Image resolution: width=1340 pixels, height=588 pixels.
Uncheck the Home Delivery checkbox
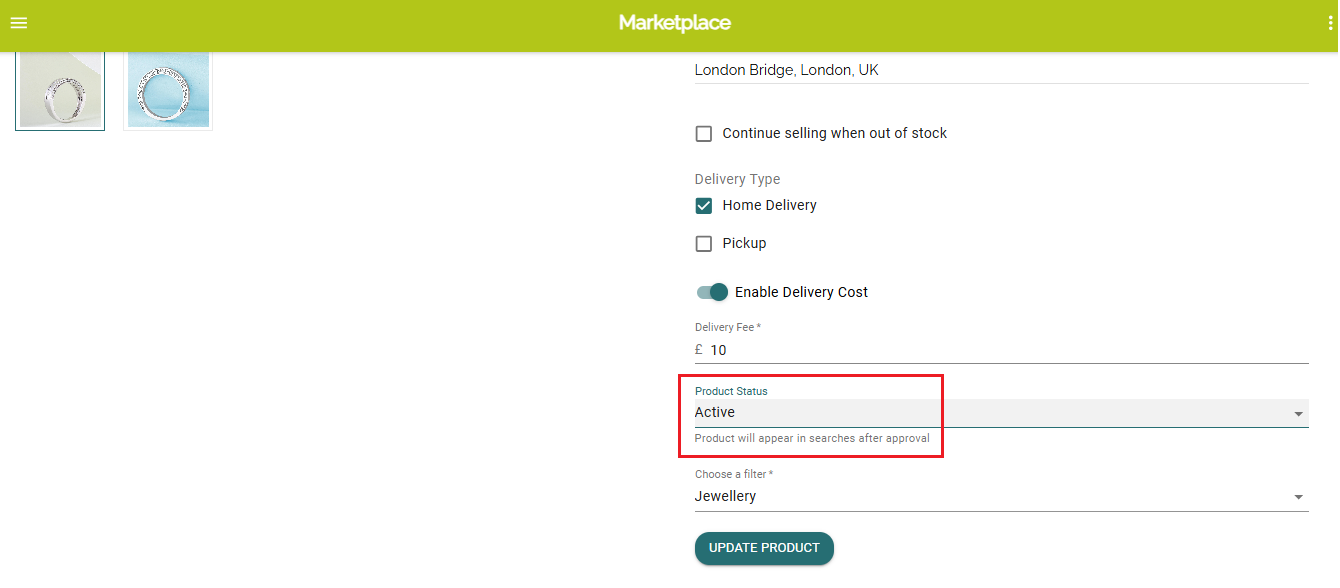704,206
